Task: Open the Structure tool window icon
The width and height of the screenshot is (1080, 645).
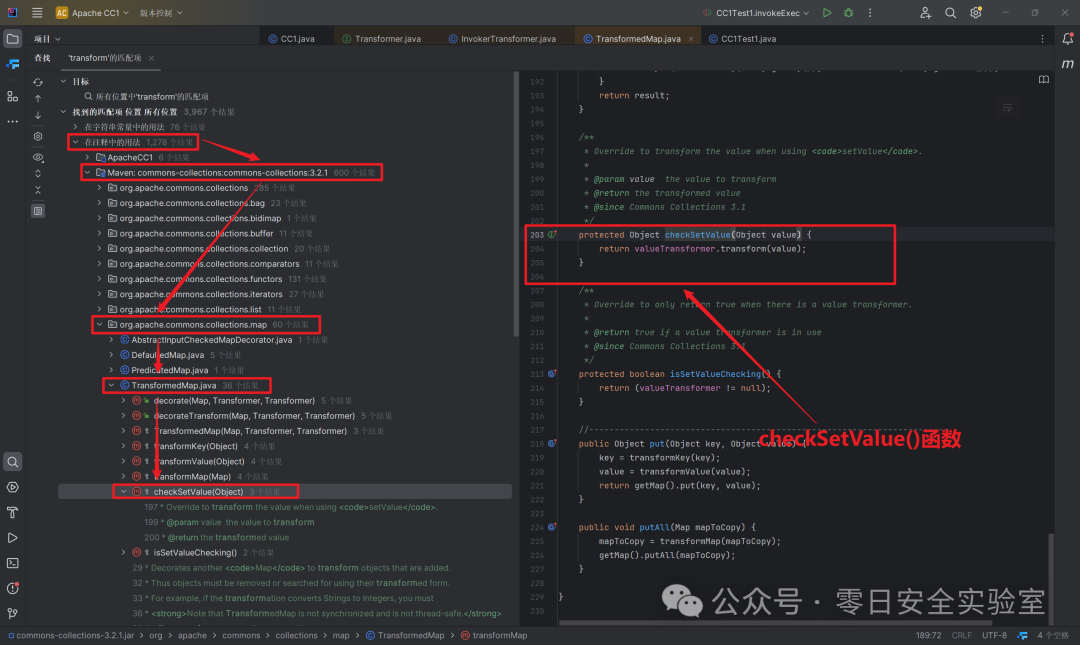Action: point(12,96)
